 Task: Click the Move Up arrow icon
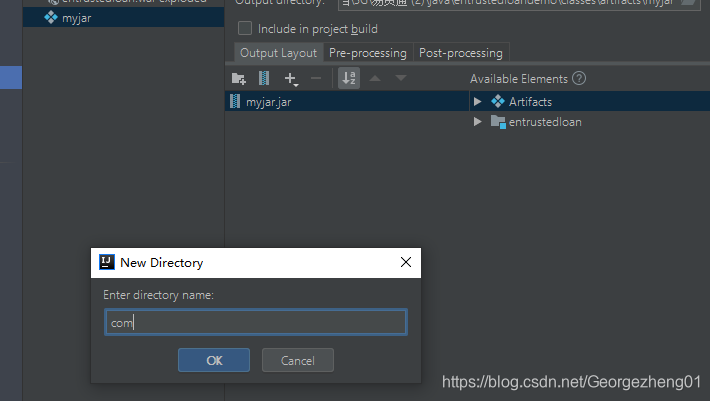375,78
